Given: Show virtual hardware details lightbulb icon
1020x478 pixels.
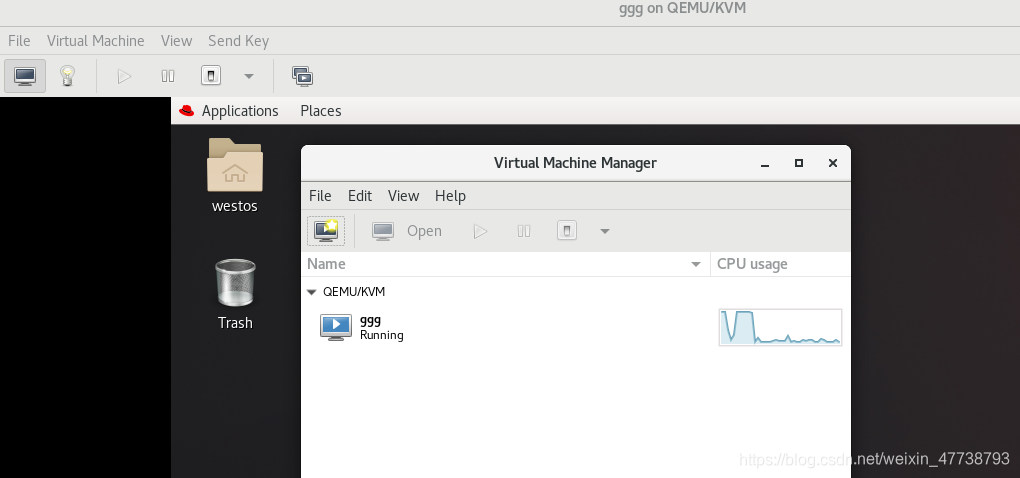Looking at the screenshot, I should [67, 76].
